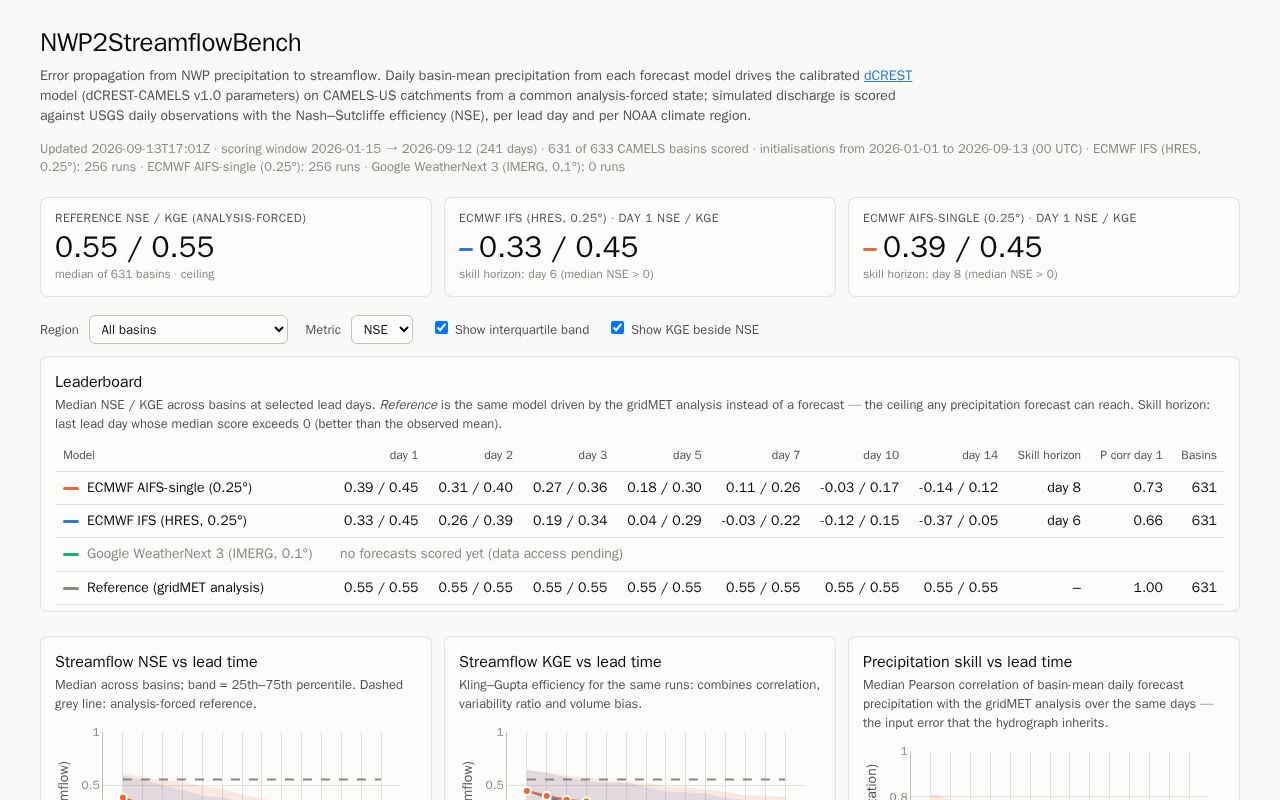Click the Precipitation skill vs lead time heading
Viewport: 1280px width, 800px height.
tap(967, 662)
